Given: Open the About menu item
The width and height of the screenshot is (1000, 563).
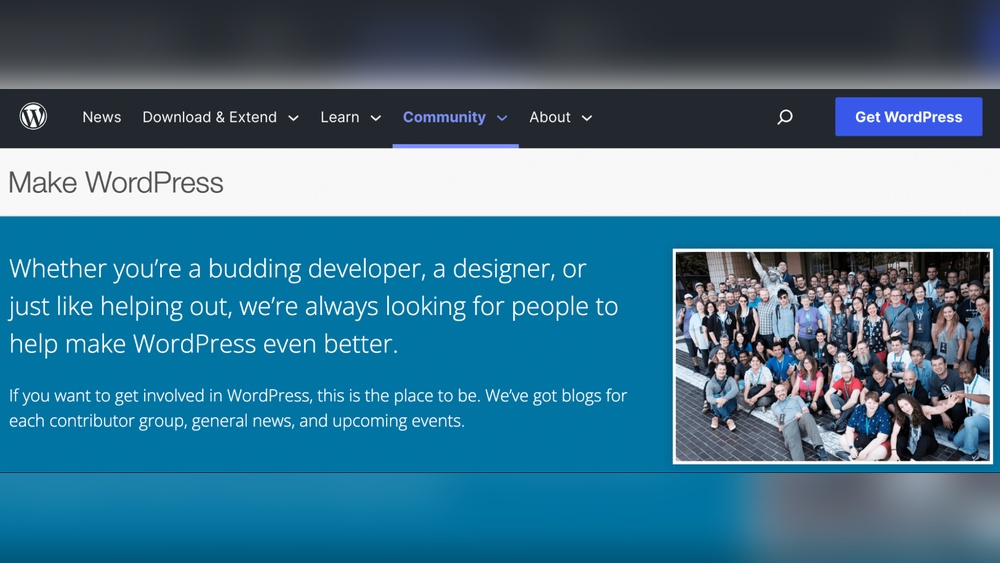Looking at the screenshot, I should (x=549, y=117).
